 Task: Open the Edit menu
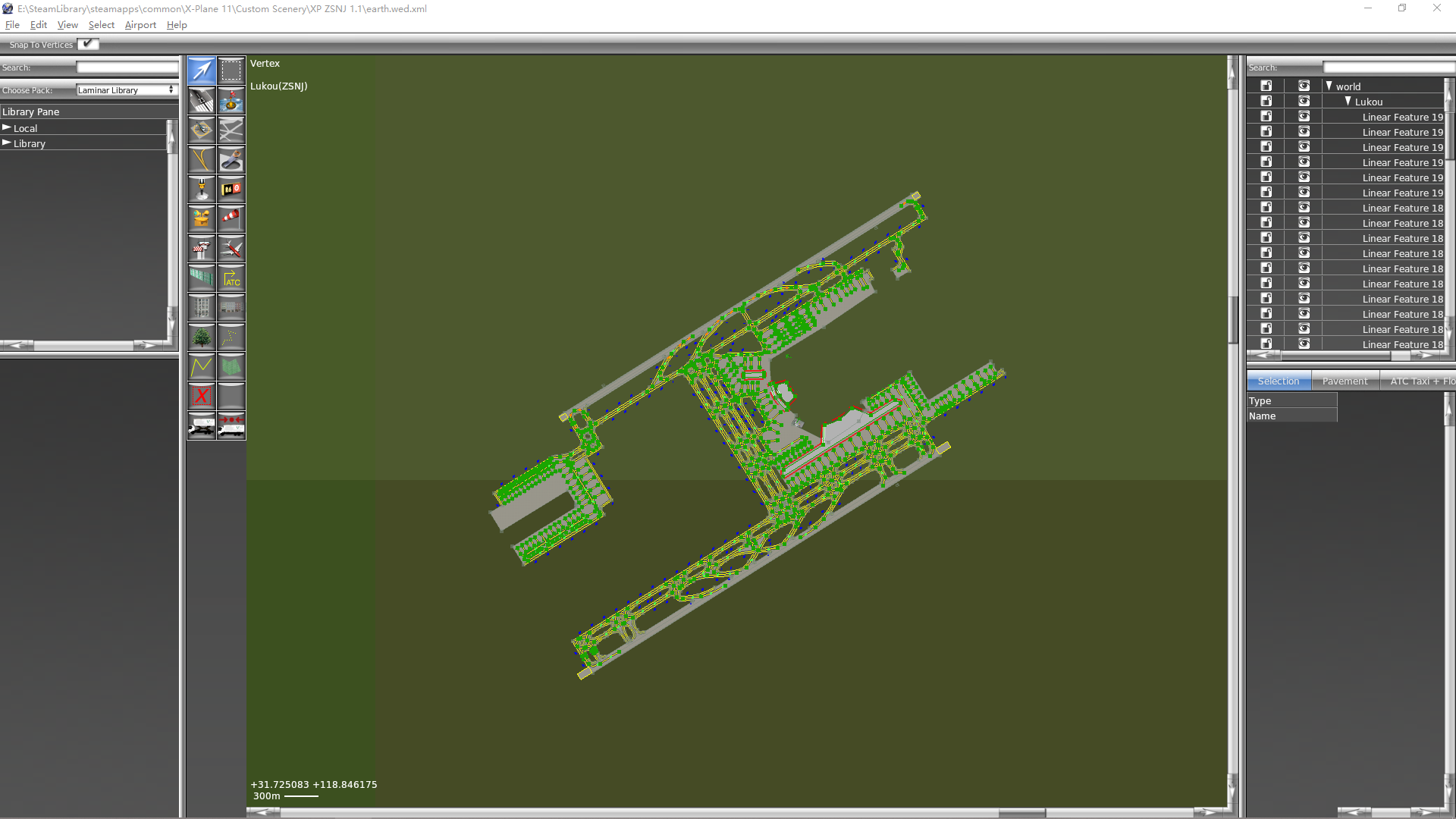[x=39, y=25]
